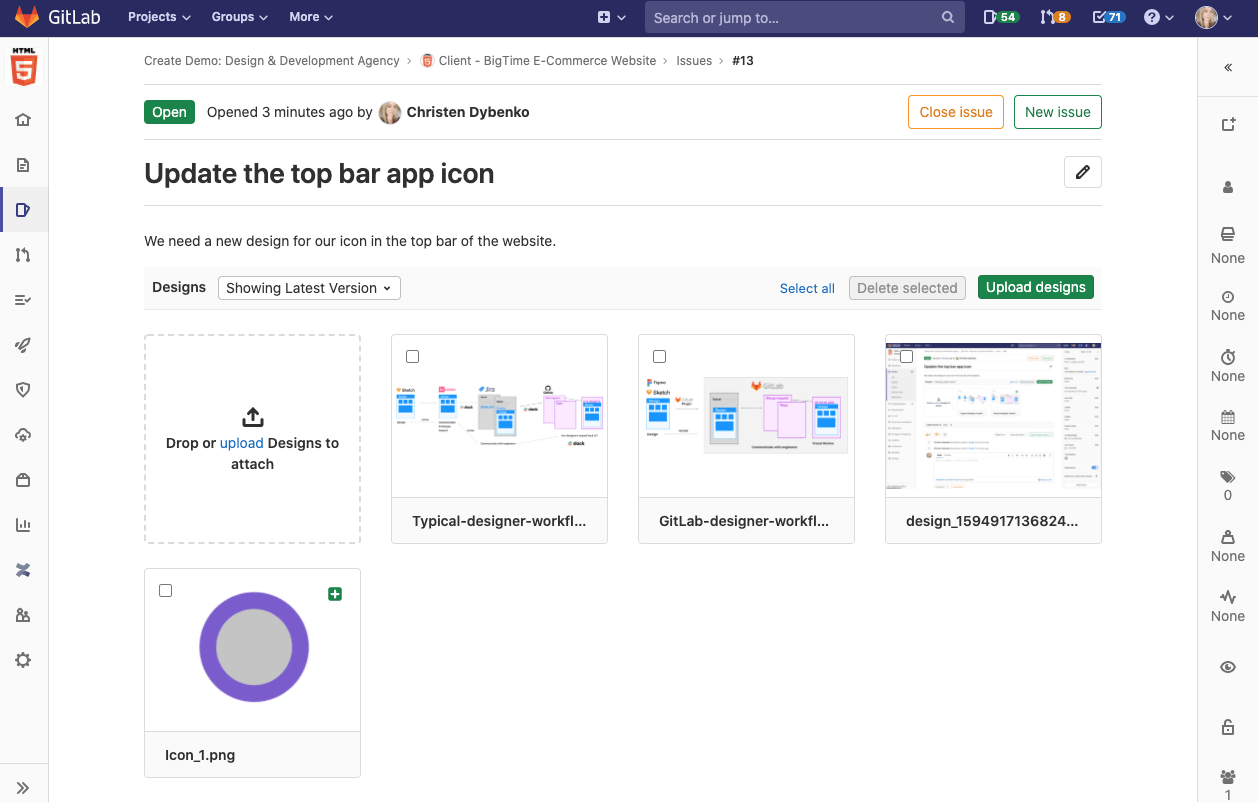Screen dimensions: 1258x802
Task: Open the Merge Requests section in the sidebar
Action: [23, 255]
